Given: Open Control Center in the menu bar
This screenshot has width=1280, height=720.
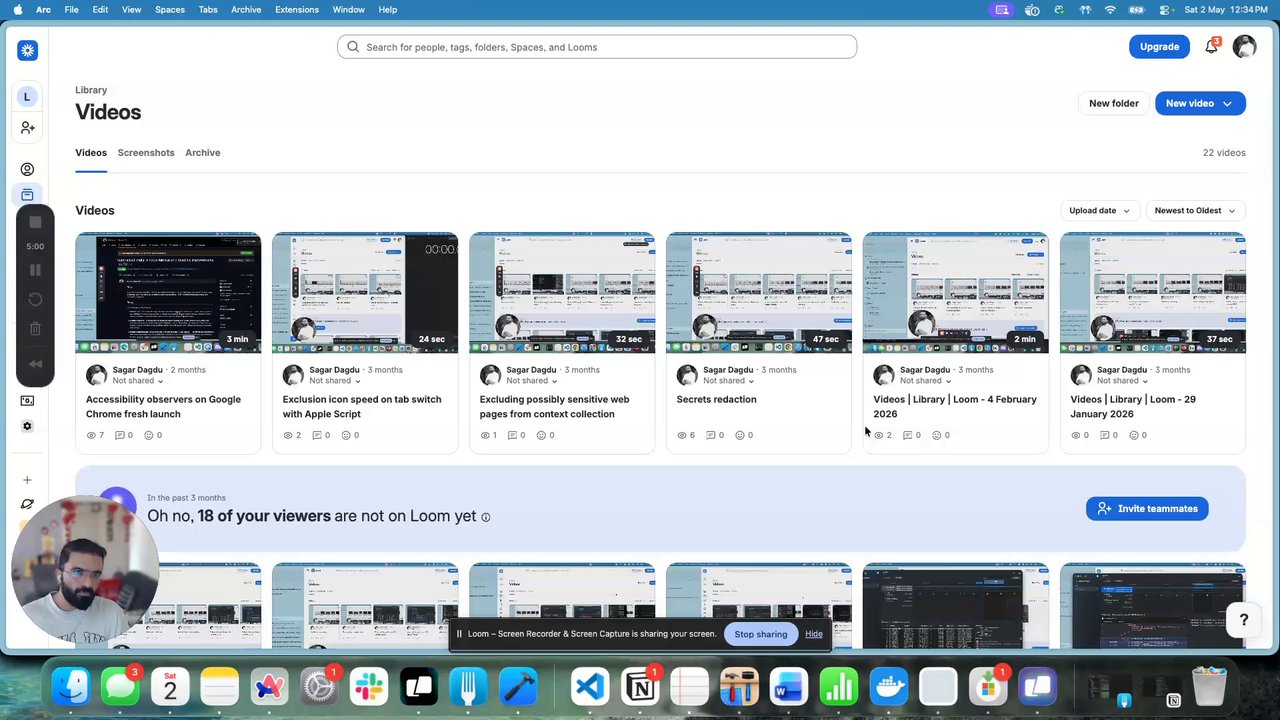Looking at the screenshot, I should (x=1164, y=10).
